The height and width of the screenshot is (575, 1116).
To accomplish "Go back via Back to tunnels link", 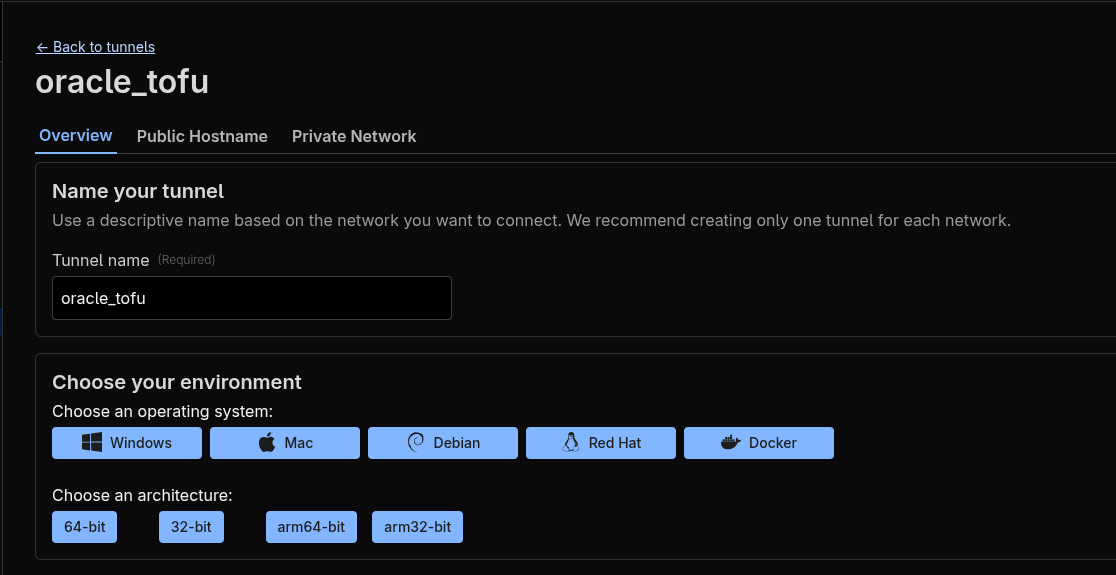I will pos(95,47).
